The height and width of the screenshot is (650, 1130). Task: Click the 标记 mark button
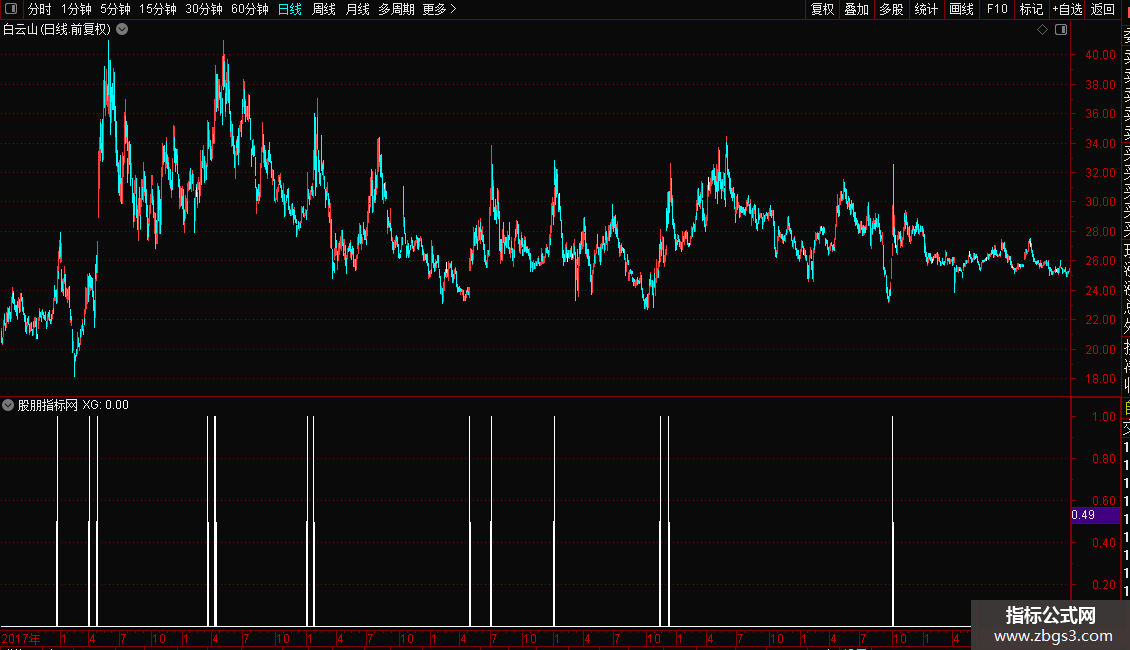tap(1031, 9)
